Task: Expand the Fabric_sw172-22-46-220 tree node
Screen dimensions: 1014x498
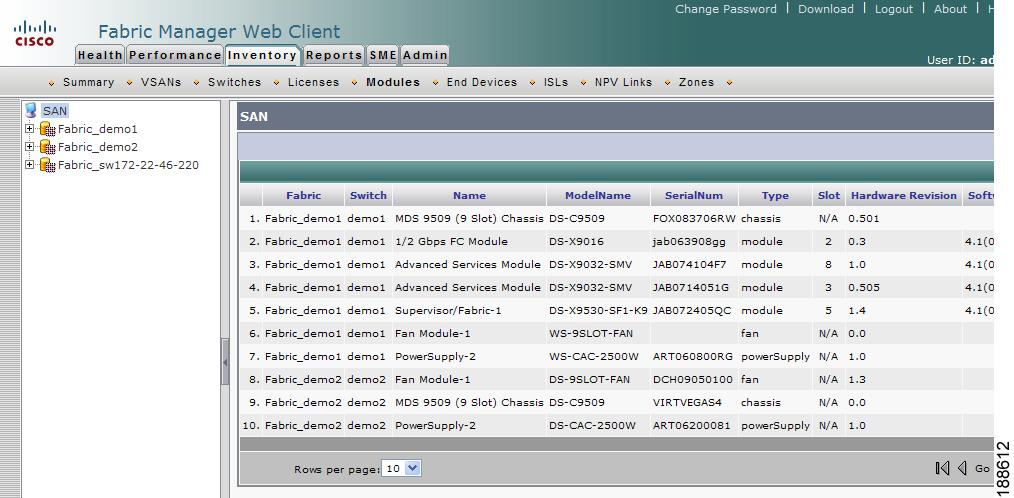Action: point(29,165)
